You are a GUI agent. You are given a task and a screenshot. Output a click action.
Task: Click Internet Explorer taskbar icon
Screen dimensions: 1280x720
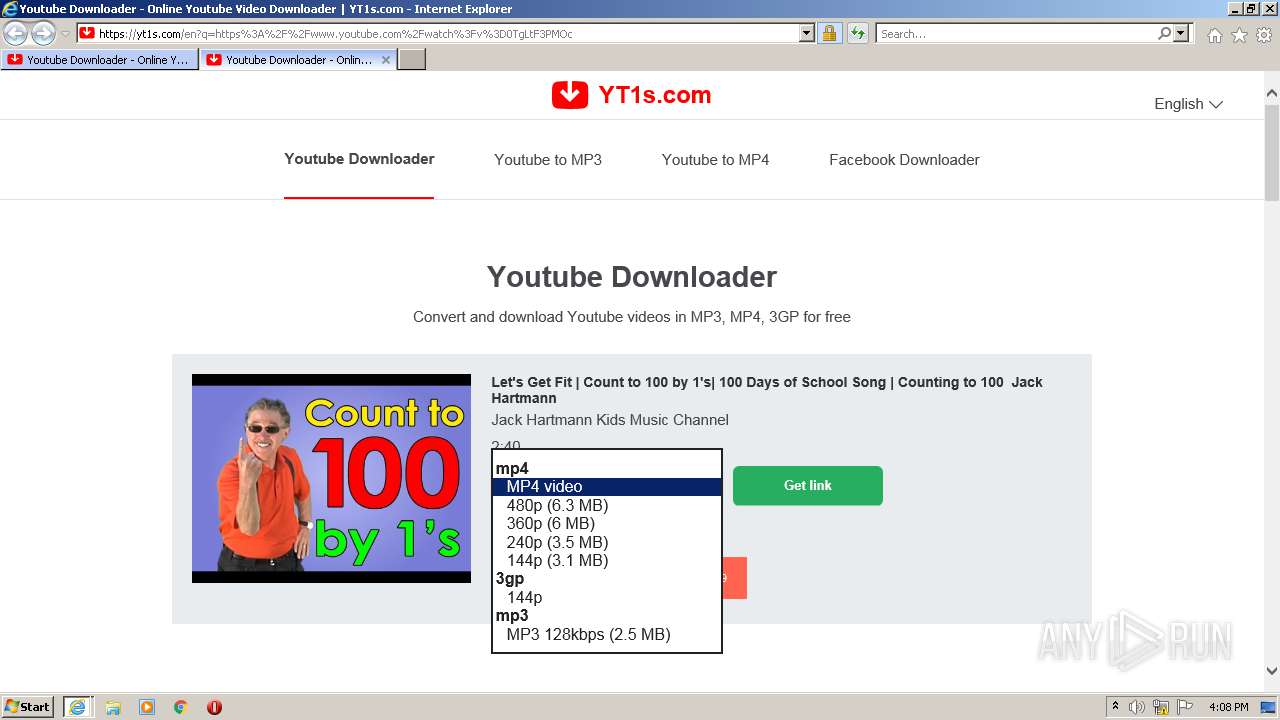click(78, 707)
